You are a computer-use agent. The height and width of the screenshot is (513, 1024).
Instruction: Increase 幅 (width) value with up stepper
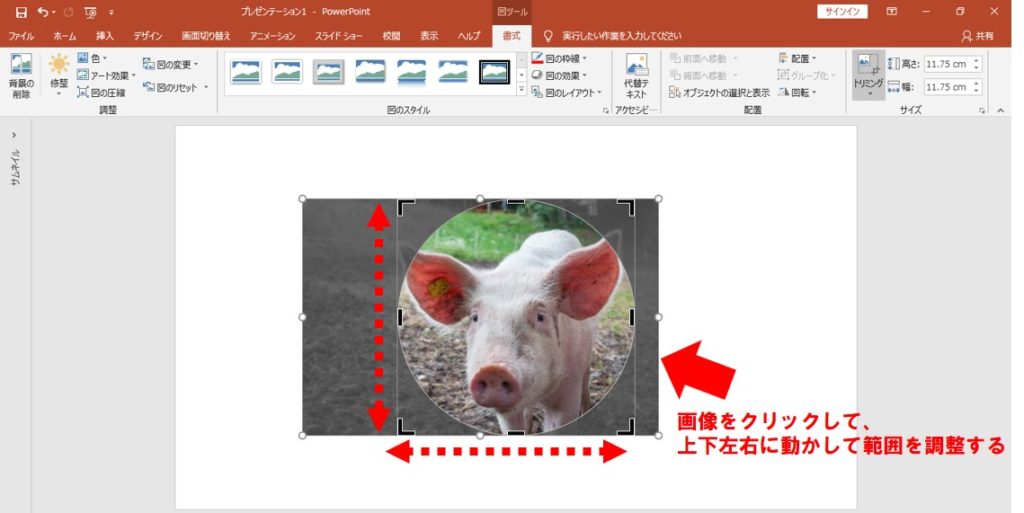[976, 83]
